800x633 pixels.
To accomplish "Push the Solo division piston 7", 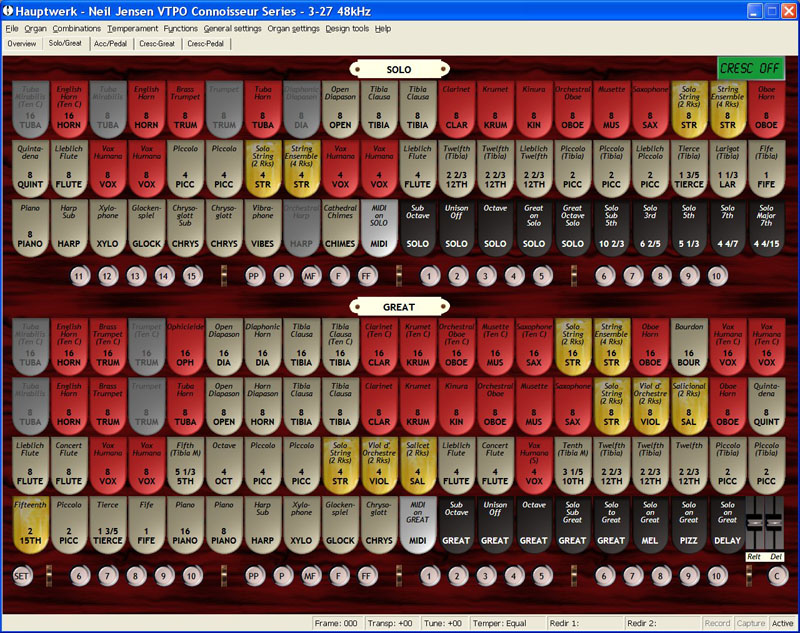I will pyautogui.click(x=632, y=276).
